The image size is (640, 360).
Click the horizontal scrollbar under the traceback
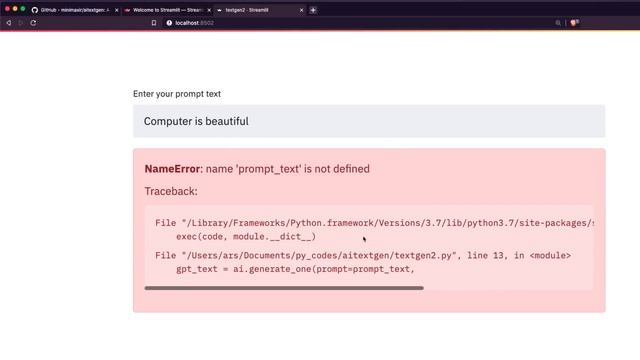coord(284,288)
